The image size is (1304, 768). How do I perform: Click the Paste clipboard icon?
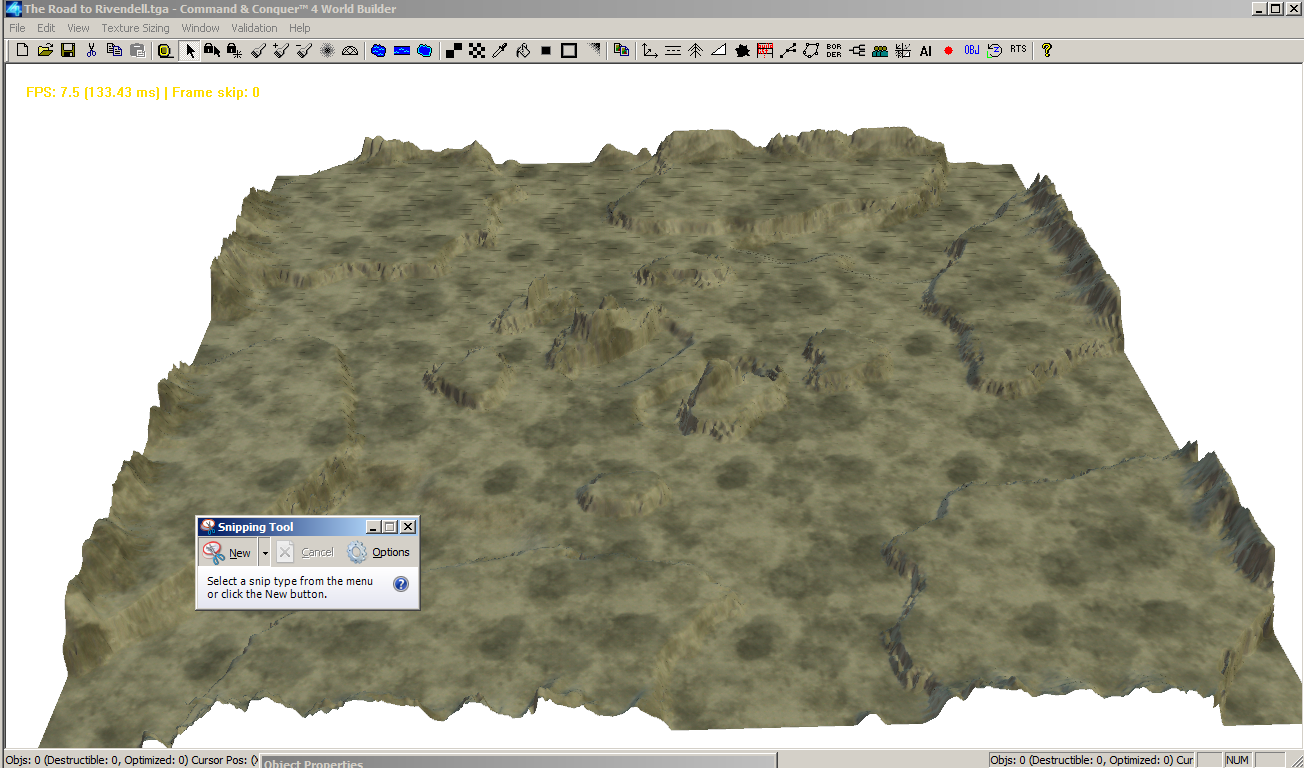pos(137,50)
